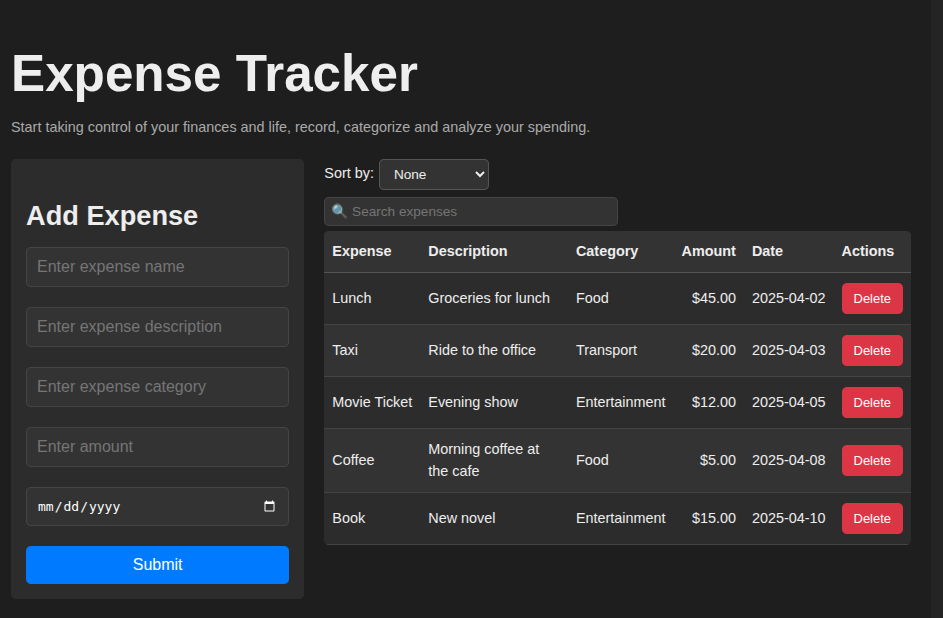Click the expense description input field
Viewport: 943px width, 618px height.
point(157,327)
